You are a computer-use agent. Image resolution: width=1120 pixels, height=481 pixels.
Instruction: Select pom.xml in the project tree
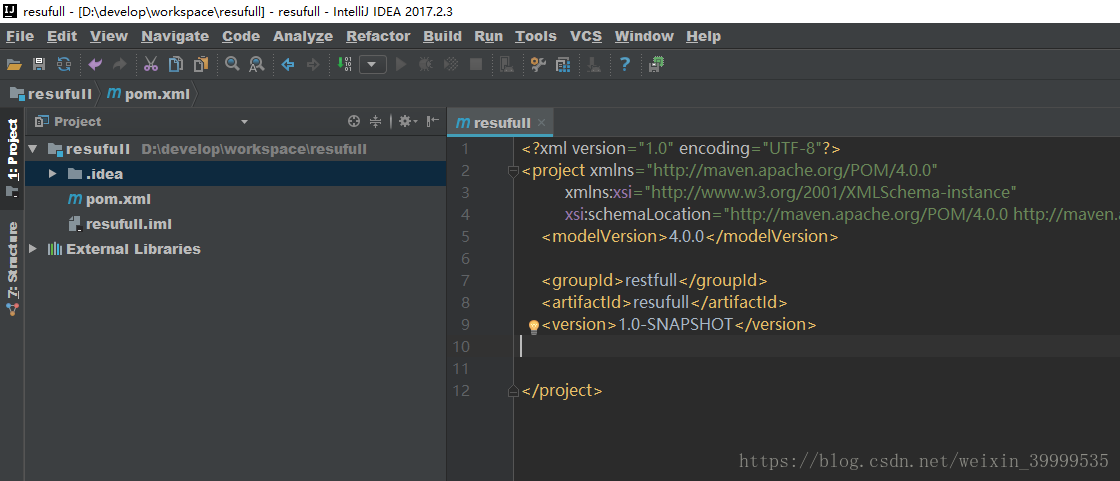(109, 199)
